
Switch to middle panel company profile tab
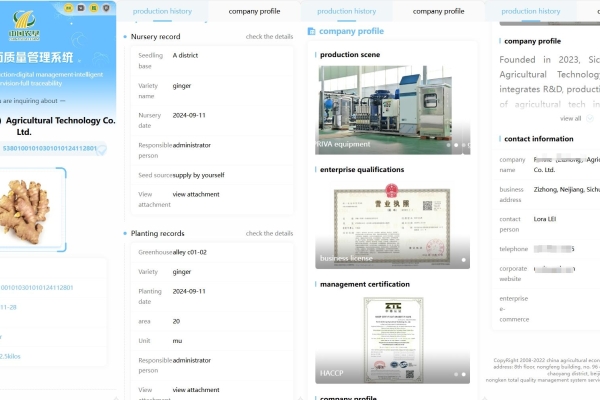click(439, 11)
